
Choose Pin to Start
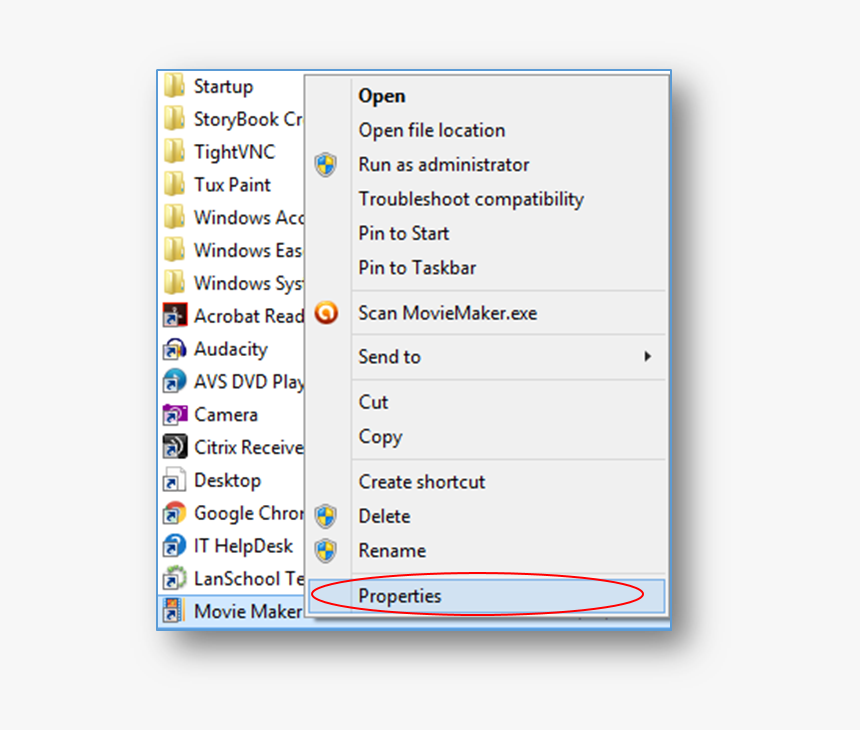tap(404, 234)
